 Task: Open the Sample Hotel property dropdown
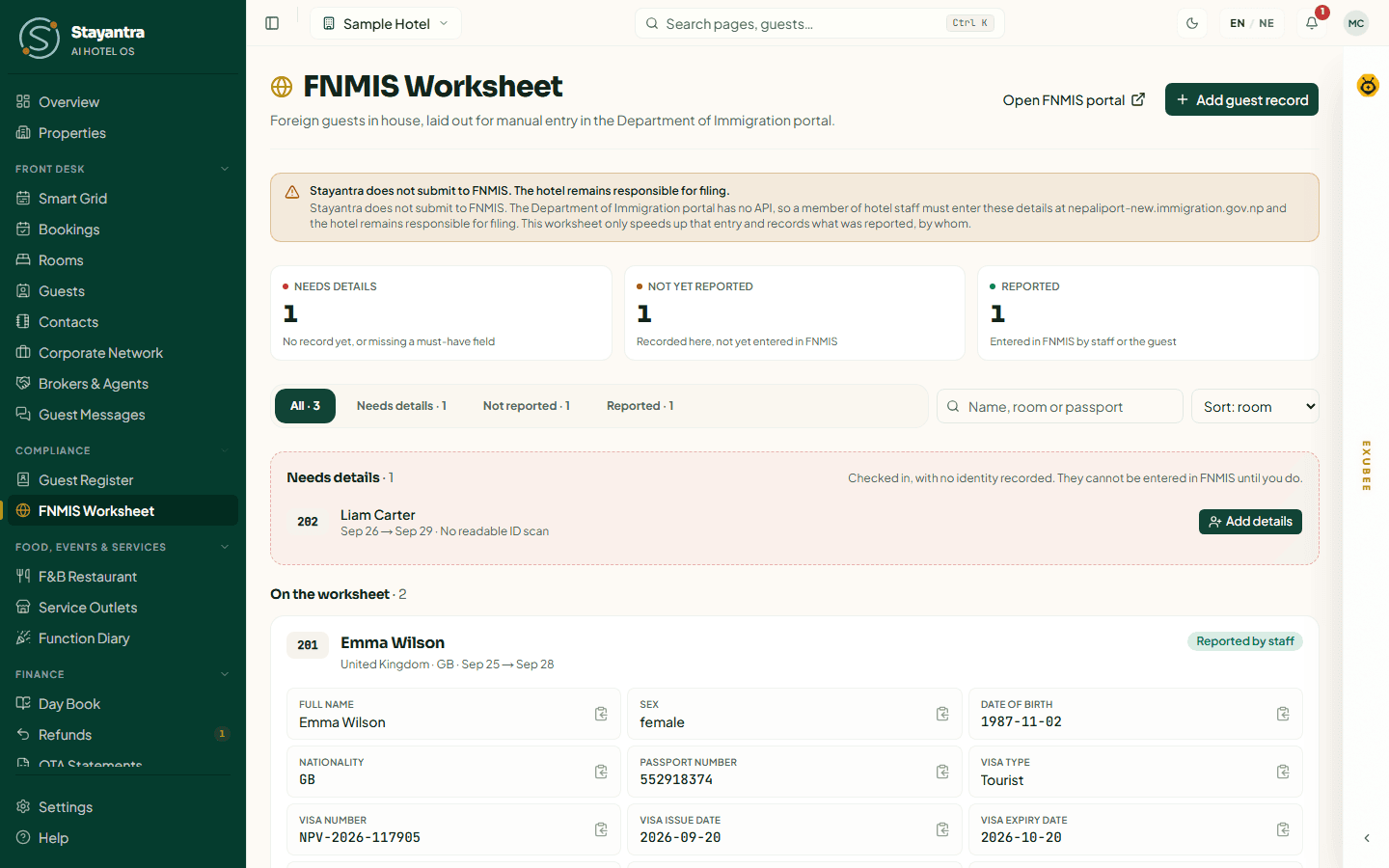click(386, 23)
